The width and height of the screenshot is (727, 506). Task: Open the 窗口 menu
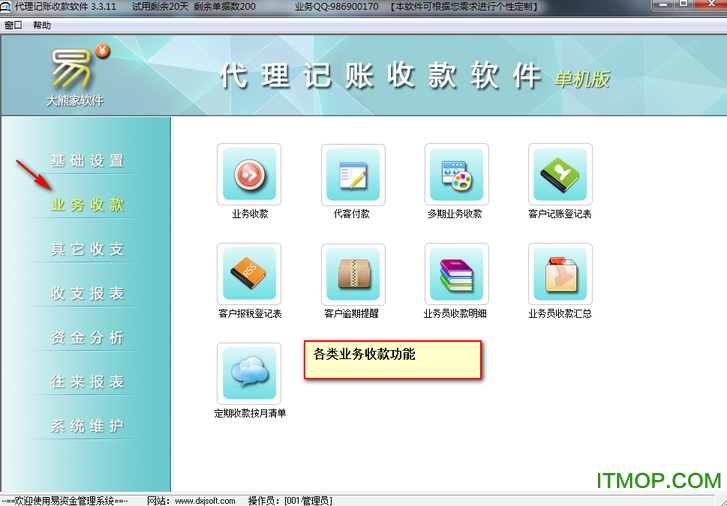click(x=13, y=25)
